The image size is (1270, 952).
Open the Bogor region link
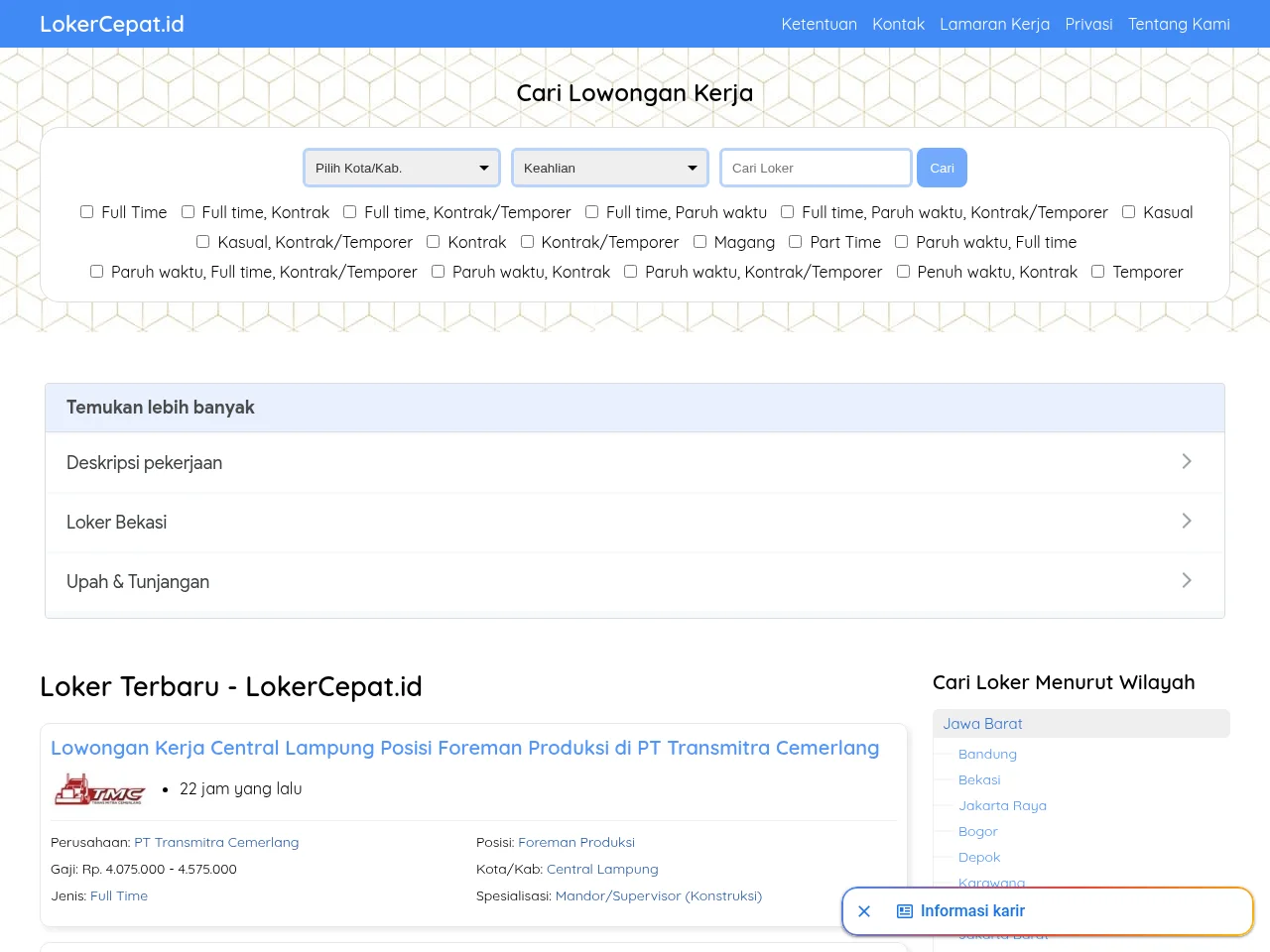pos(977,831)
